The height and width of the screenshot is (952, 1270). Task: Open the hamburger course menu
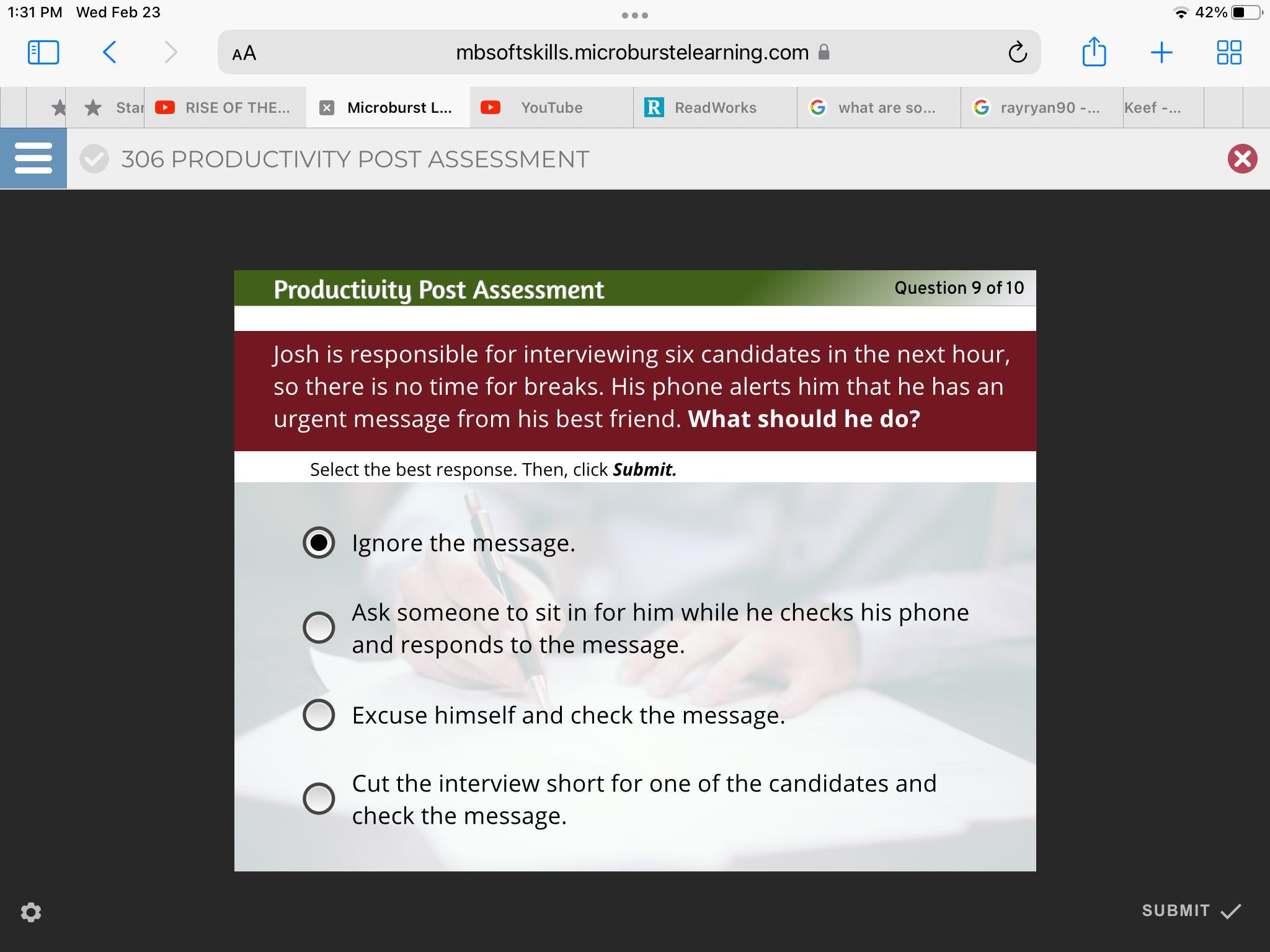(x=33, y=159)
